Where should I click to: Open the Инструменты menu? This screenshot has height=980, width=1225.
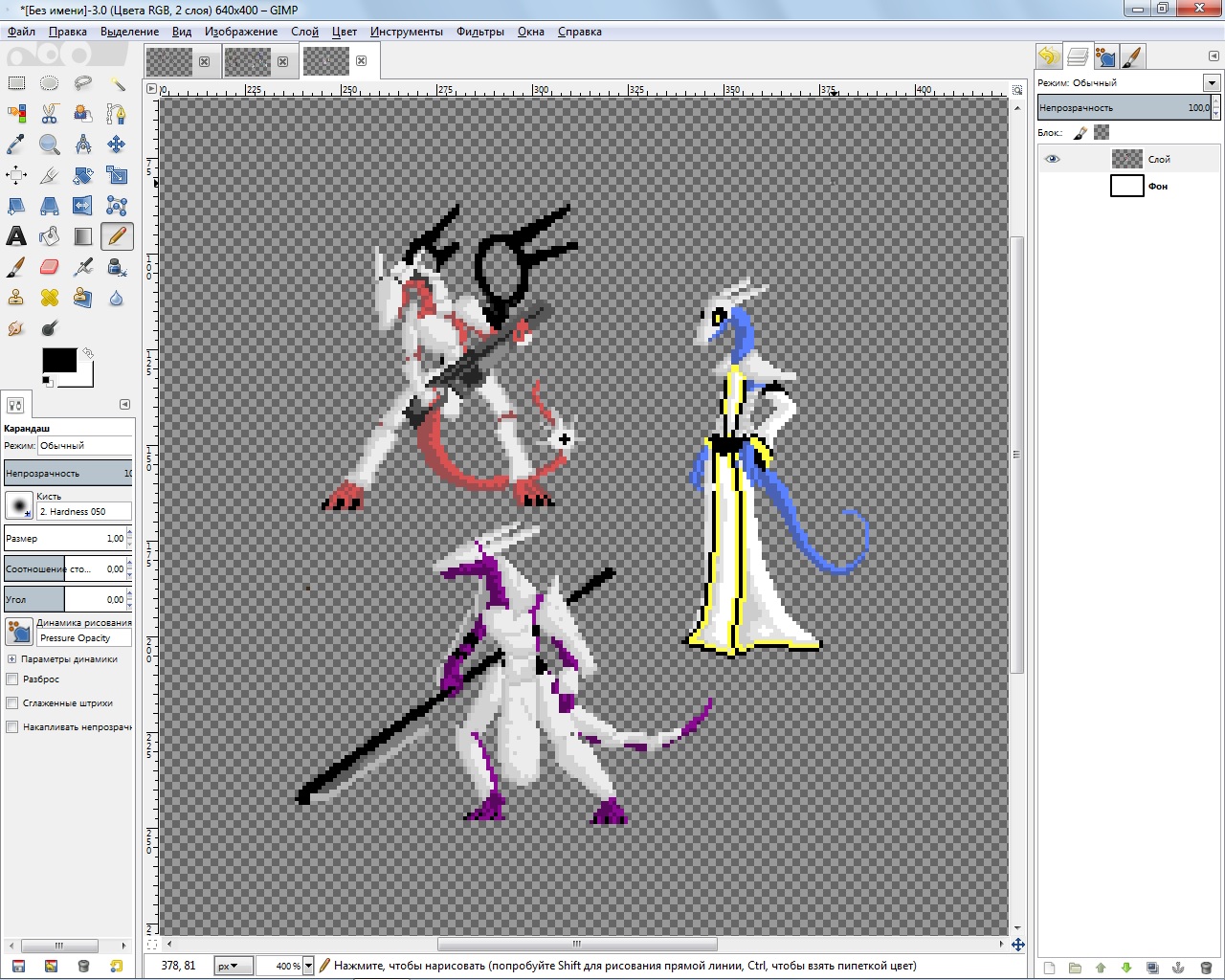click(x=407, y=32)
